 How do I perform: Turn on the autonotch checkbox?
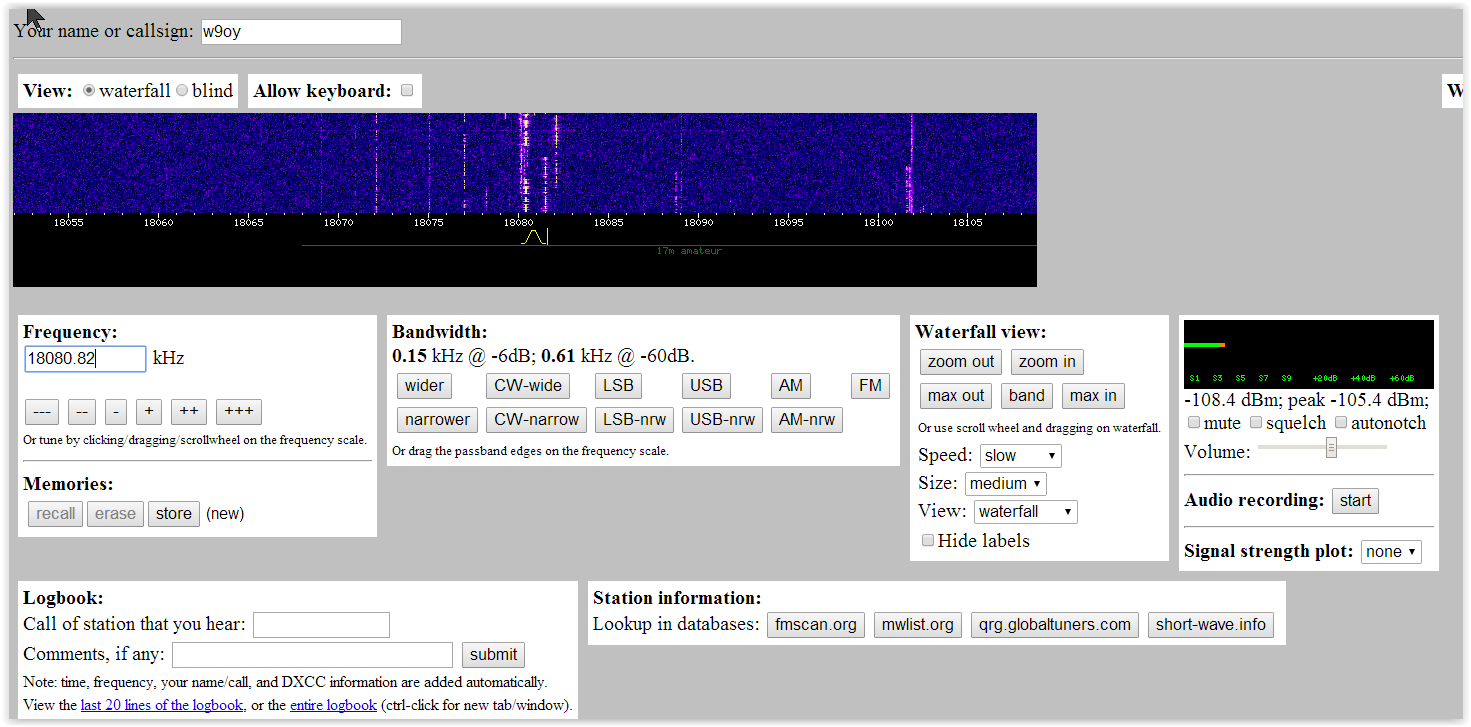tap(1341, 423)
